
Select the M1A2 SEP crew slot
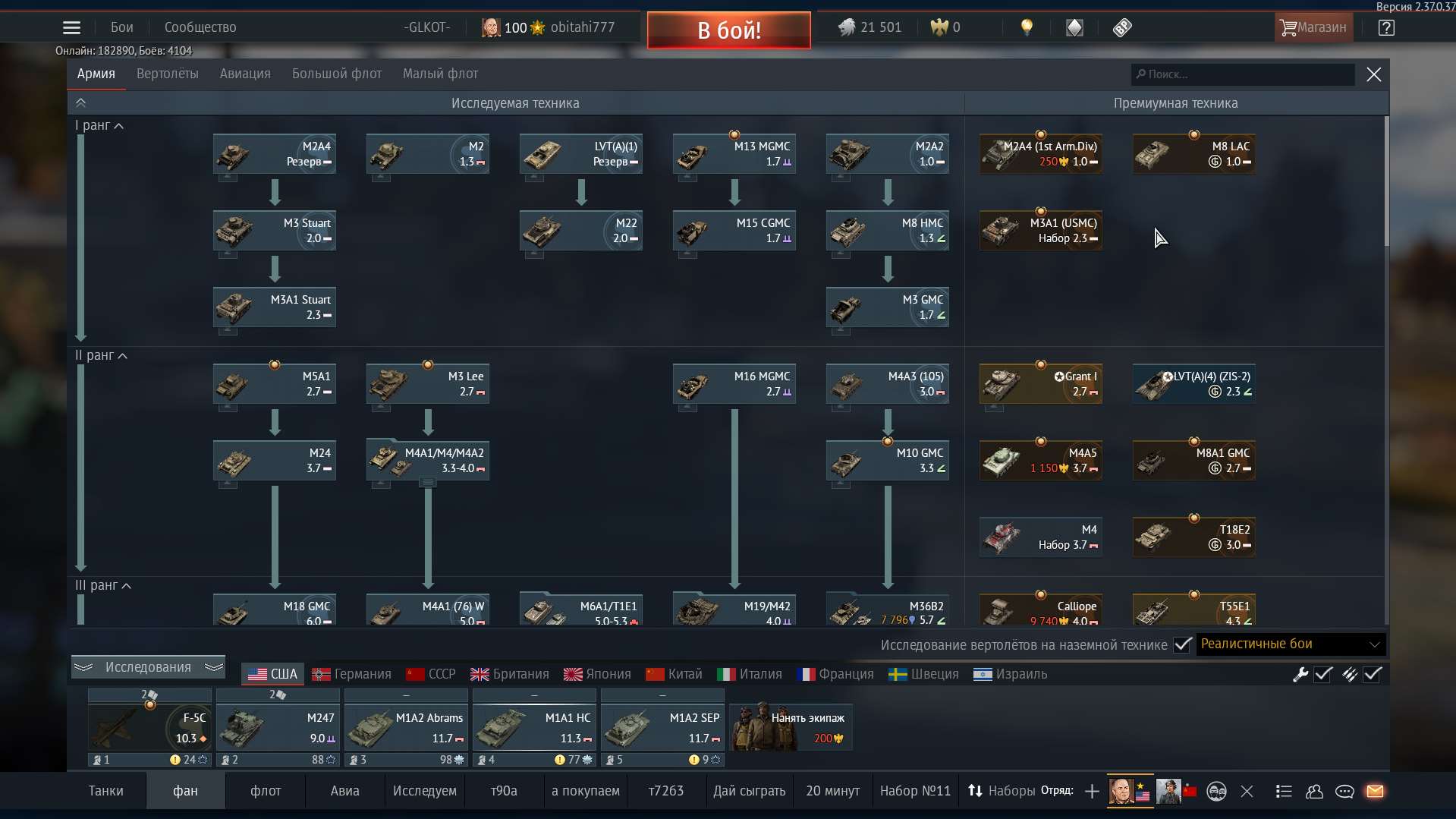pos(662,727)
